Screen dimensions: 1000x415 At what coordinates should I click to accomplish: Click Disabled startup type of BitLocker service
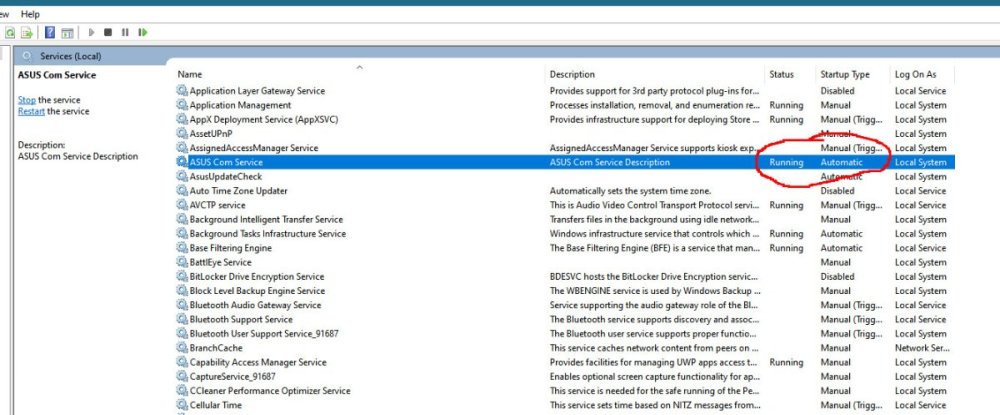(x=837, y=277)
